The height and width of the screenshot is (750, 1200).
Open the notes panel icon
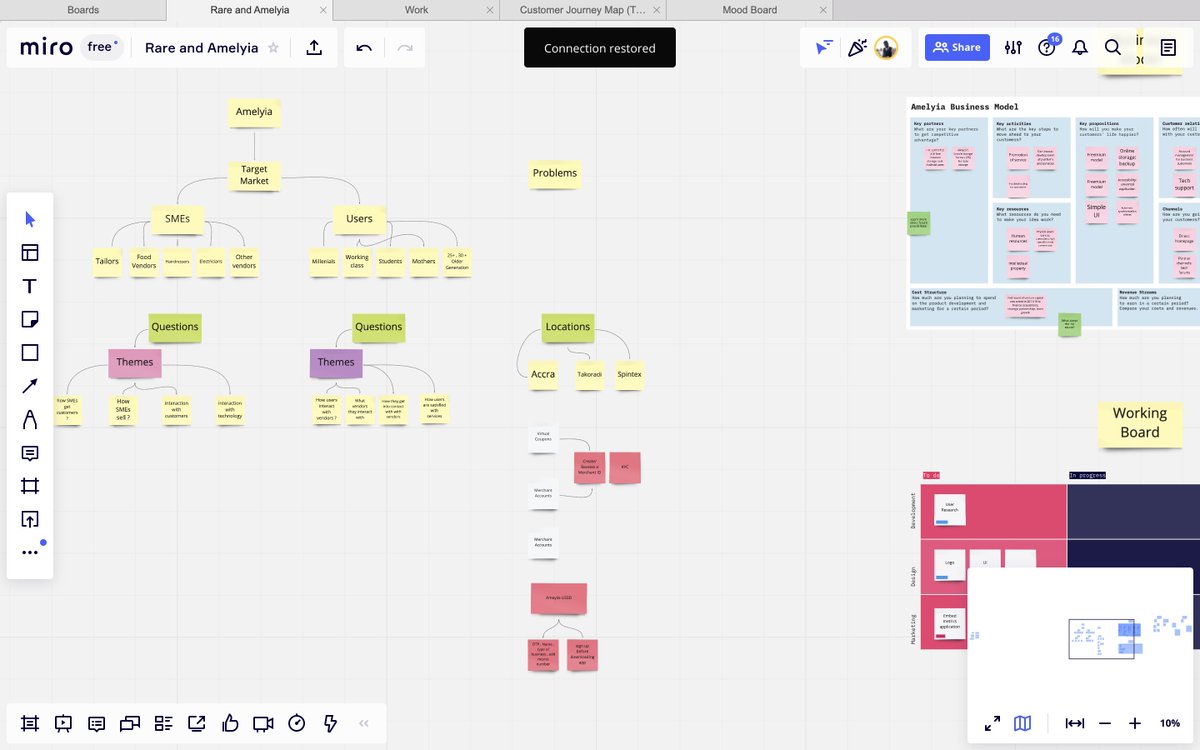(x=1168, y=48)
